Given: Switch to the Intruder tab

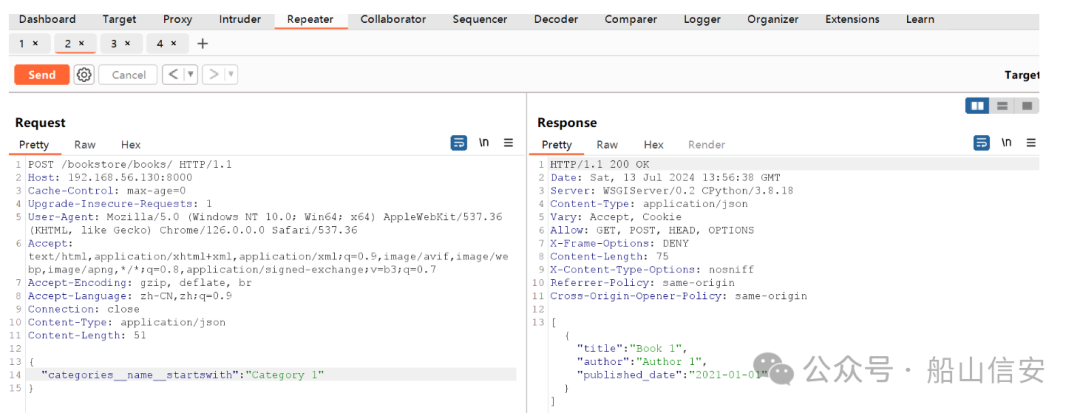Looking at the screenshot, I should pos(240,19).
